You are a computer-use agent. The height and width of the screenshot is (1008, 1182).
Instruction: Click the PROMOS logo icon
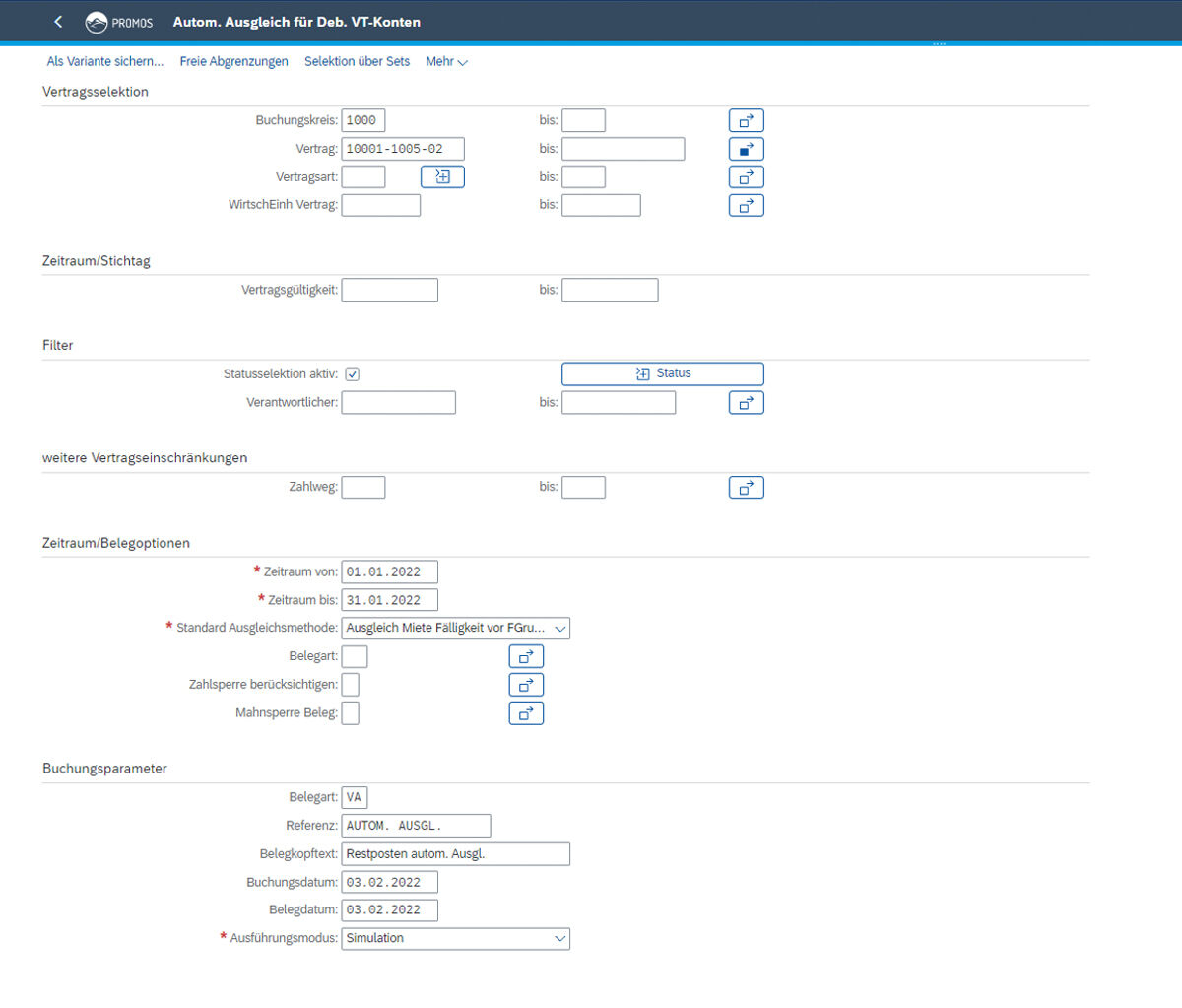pos(97,22)
